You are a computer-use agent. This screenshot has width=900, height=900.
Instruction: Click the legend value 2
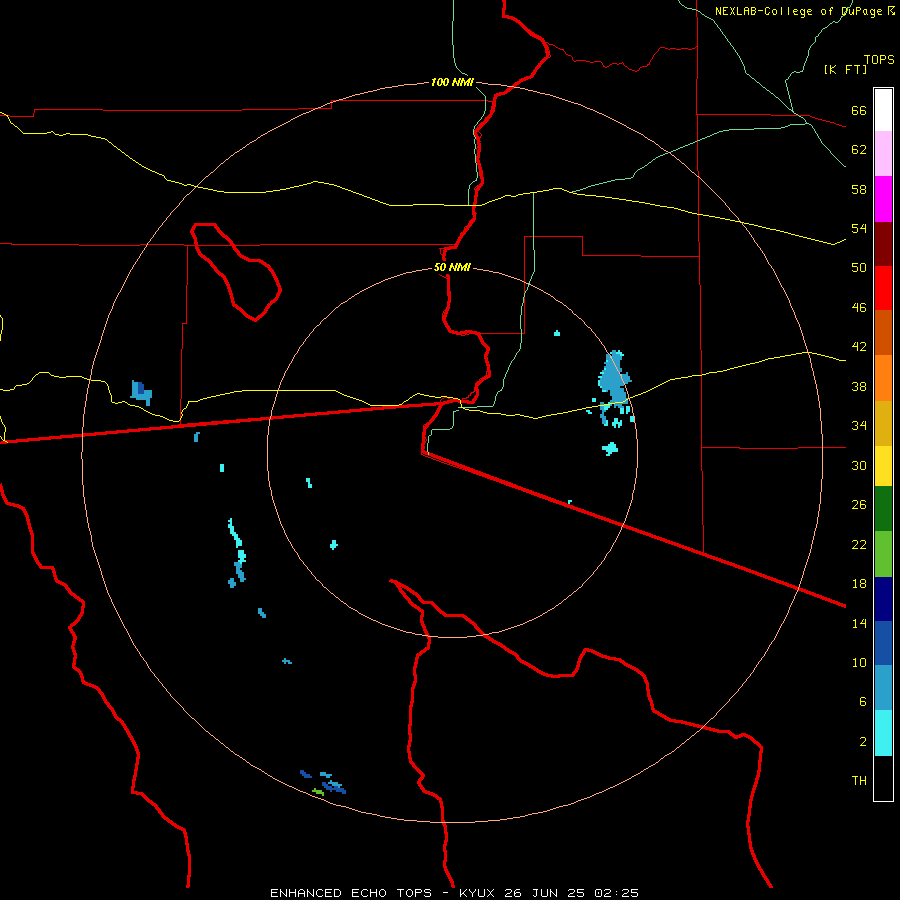[x=862, y=741]
